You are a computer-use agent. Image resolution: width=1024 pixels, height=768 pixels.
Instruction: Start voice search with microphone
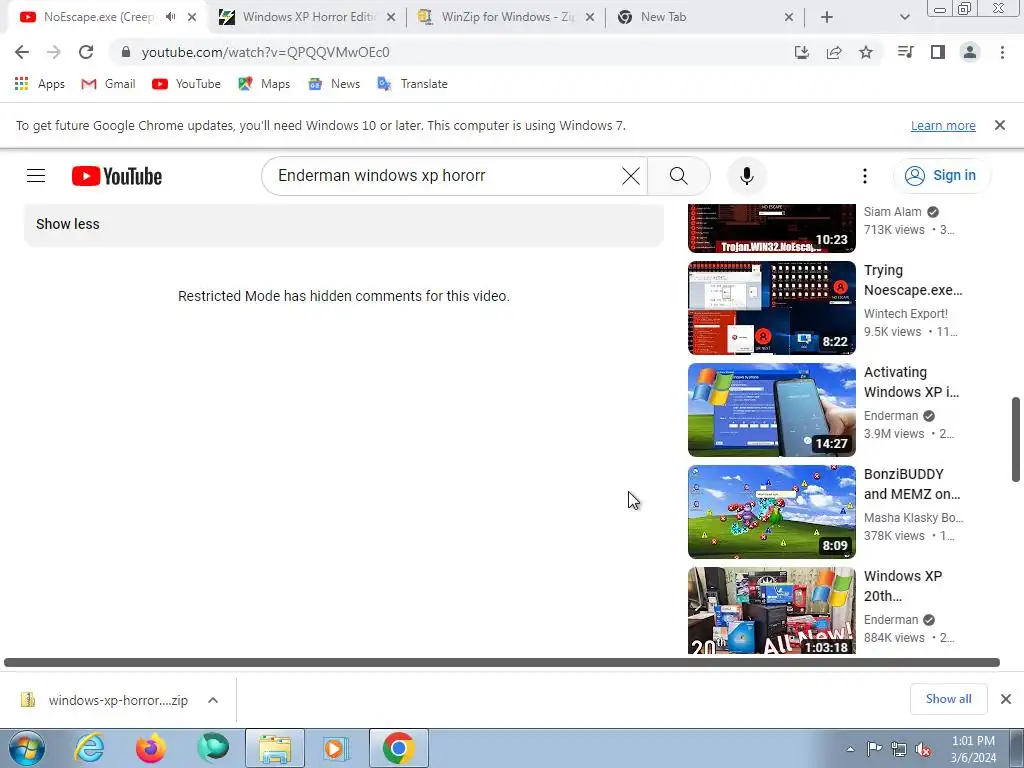point(746,176)
